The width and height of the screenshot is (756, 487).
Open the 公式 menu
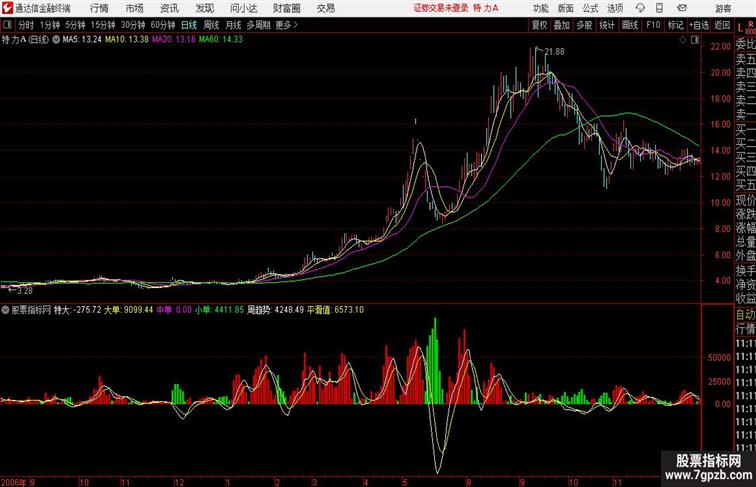click(590, 8)
